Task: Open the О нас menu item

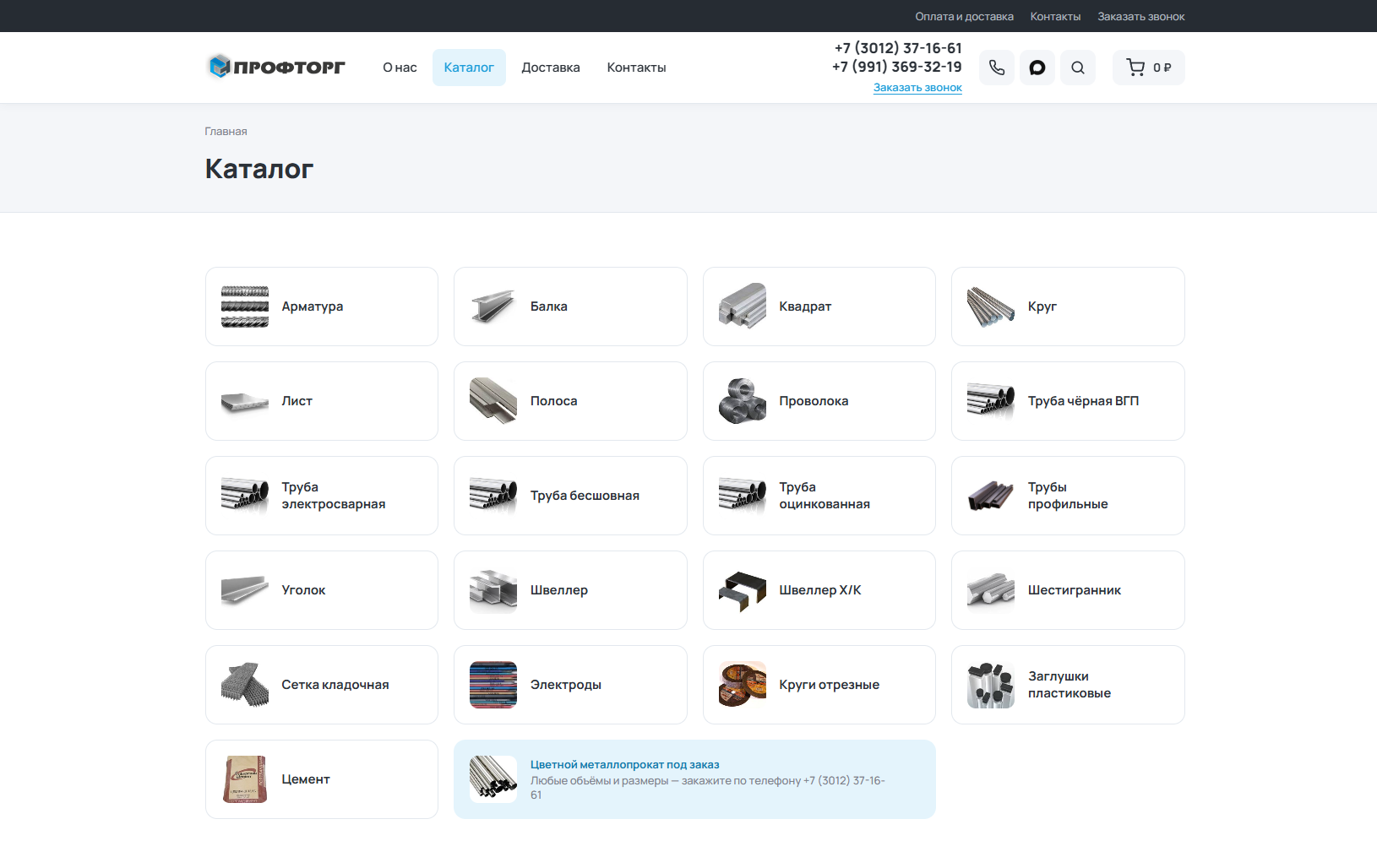Action: 400,68
